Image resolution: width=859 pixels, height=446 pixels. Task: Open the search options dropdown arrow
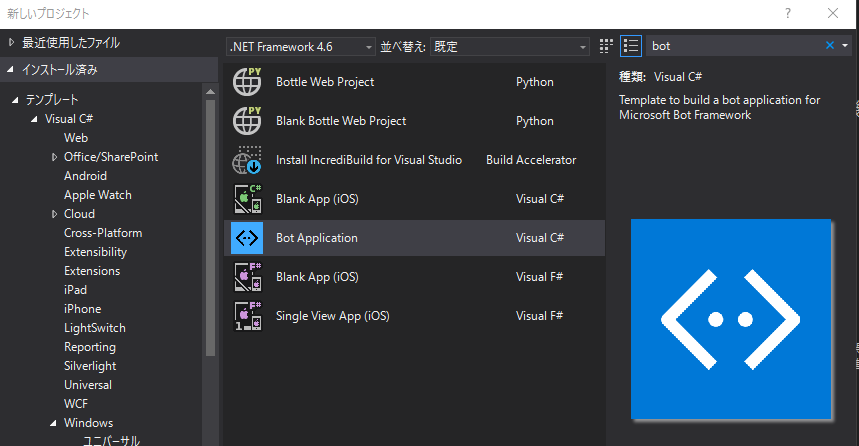(x=845, y=45)
